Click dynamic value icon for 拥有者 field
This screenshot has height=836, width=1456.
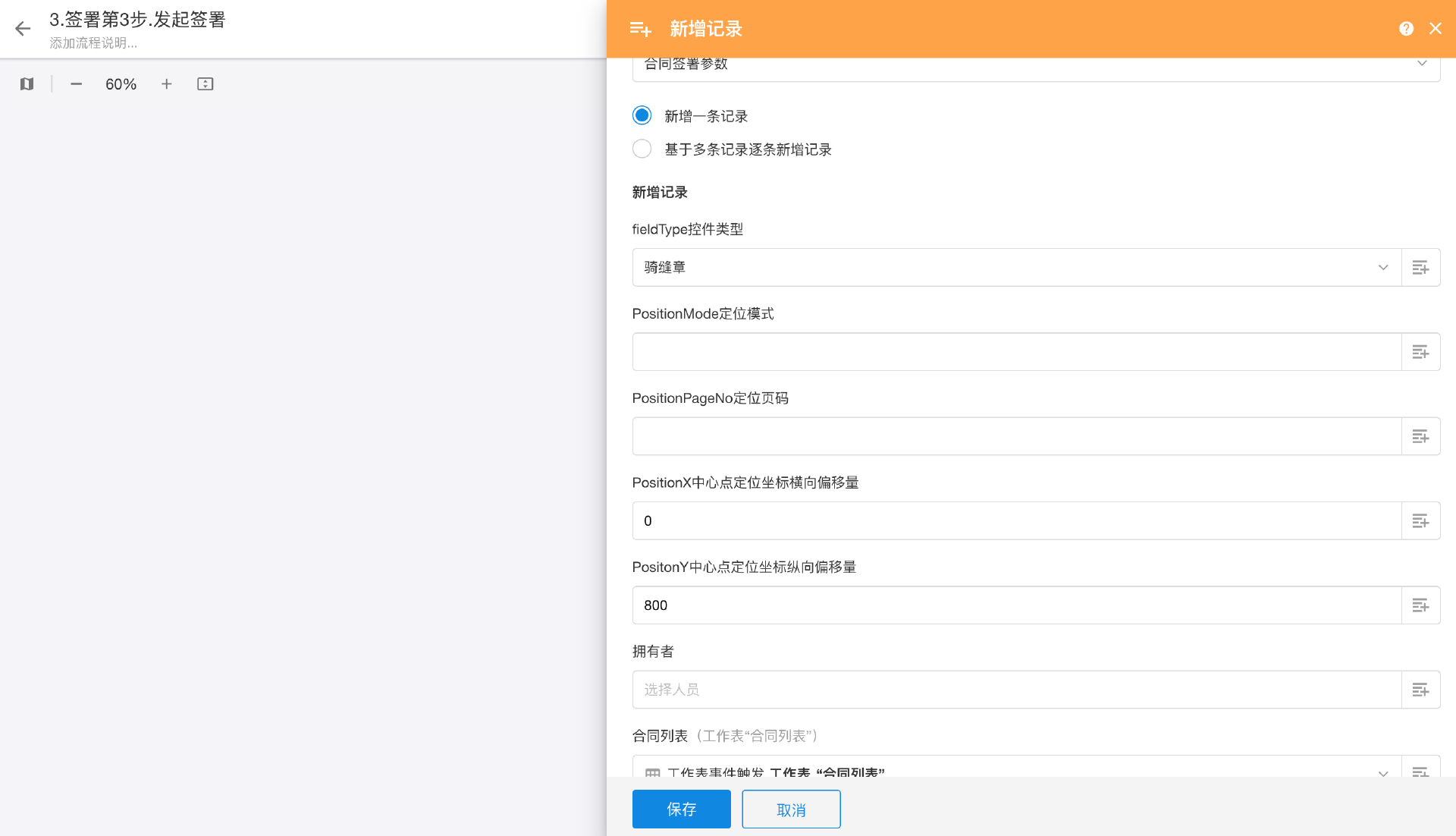(1420, 690)
